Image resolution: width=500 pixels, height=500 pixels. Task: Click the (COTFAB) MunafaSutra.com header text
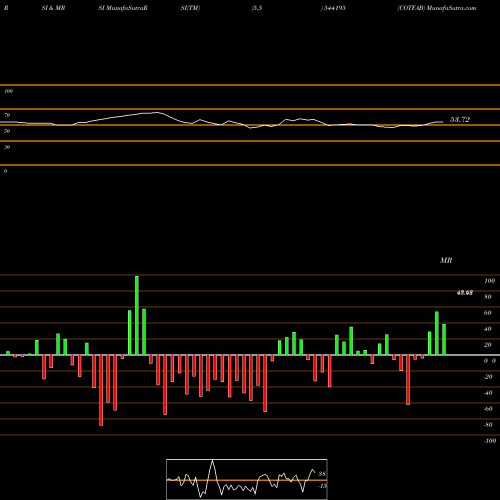tap(437, 8)
